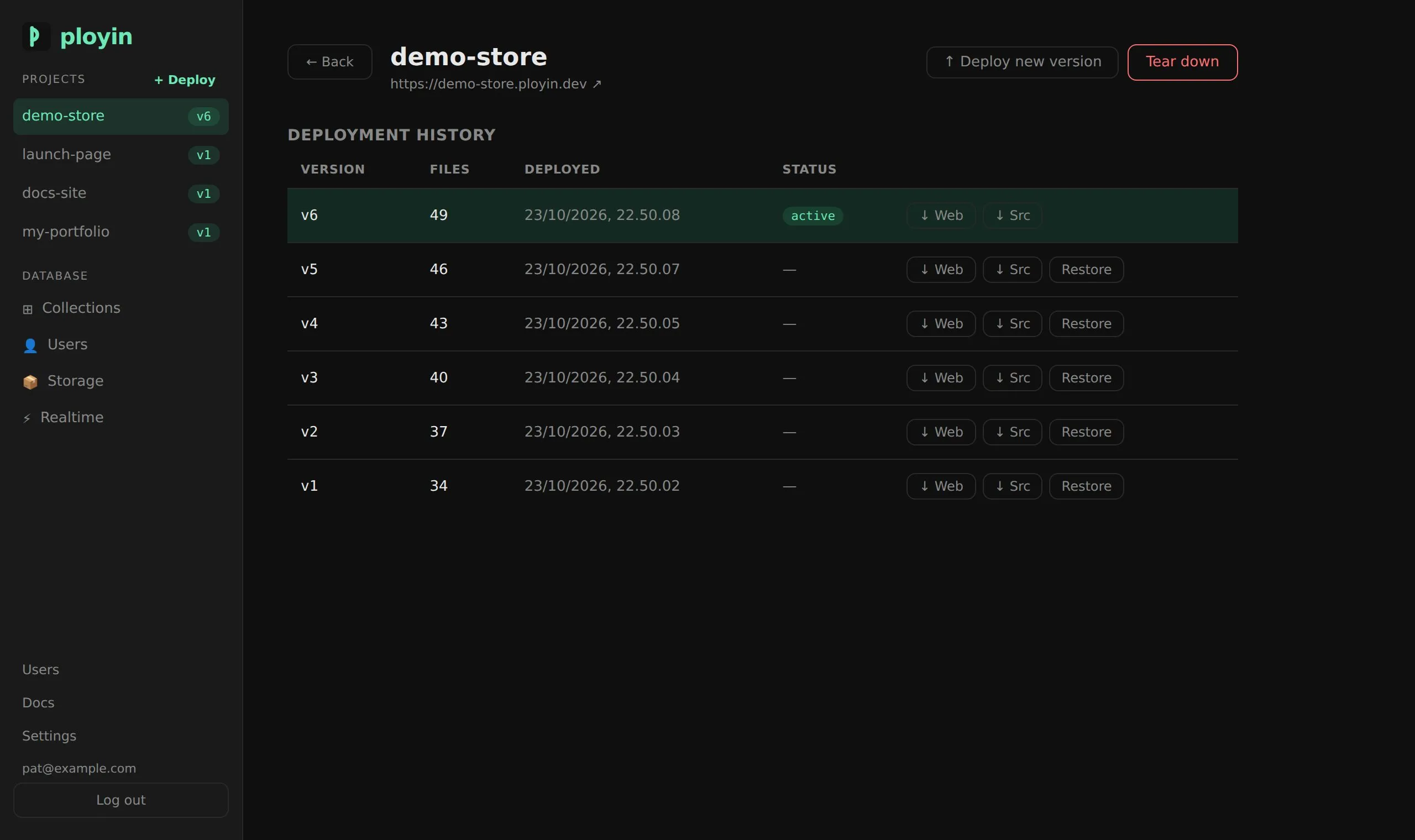Restore version v3
The width and height of the screenshot is (1415, 840).
click(x=1086, y=377)
